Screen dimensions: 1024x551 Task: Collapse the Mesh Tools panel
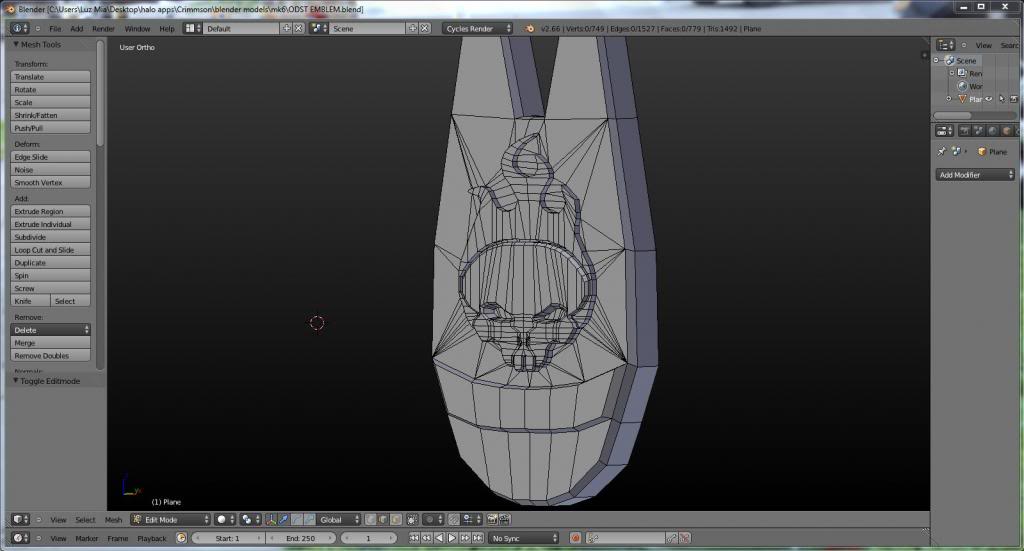16,44
